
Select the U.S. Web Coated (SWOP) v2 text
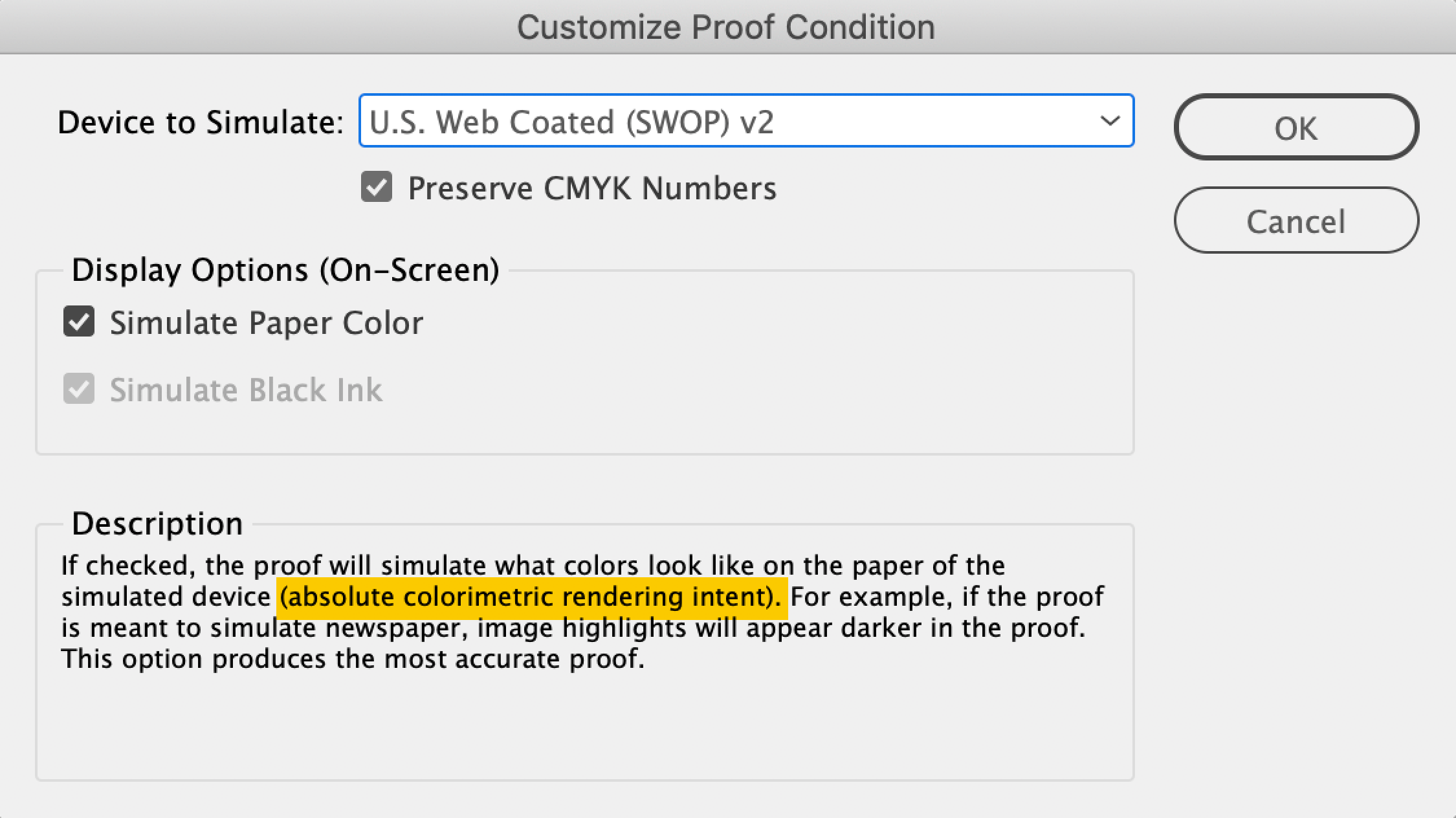tap(569, 121)
